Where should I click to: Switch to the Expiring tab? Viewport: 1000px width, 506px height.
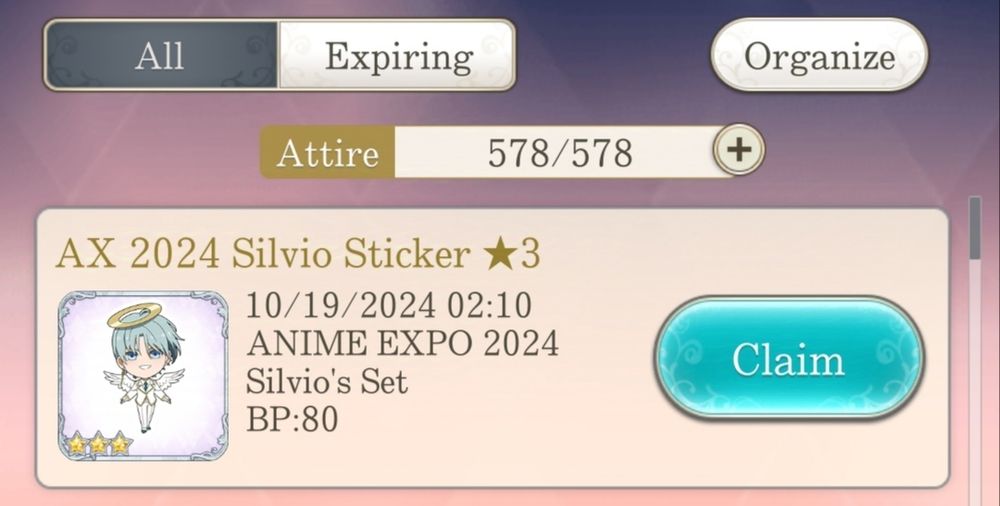click(397, 55)
